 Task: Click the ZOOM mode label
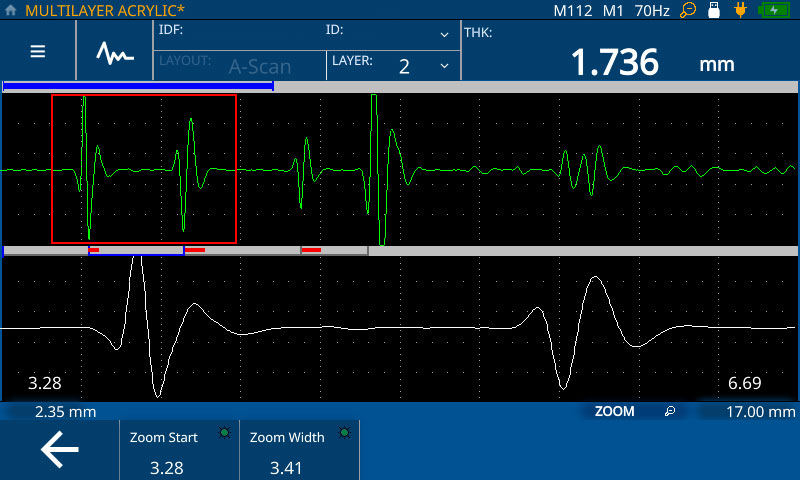pos(614,411)
